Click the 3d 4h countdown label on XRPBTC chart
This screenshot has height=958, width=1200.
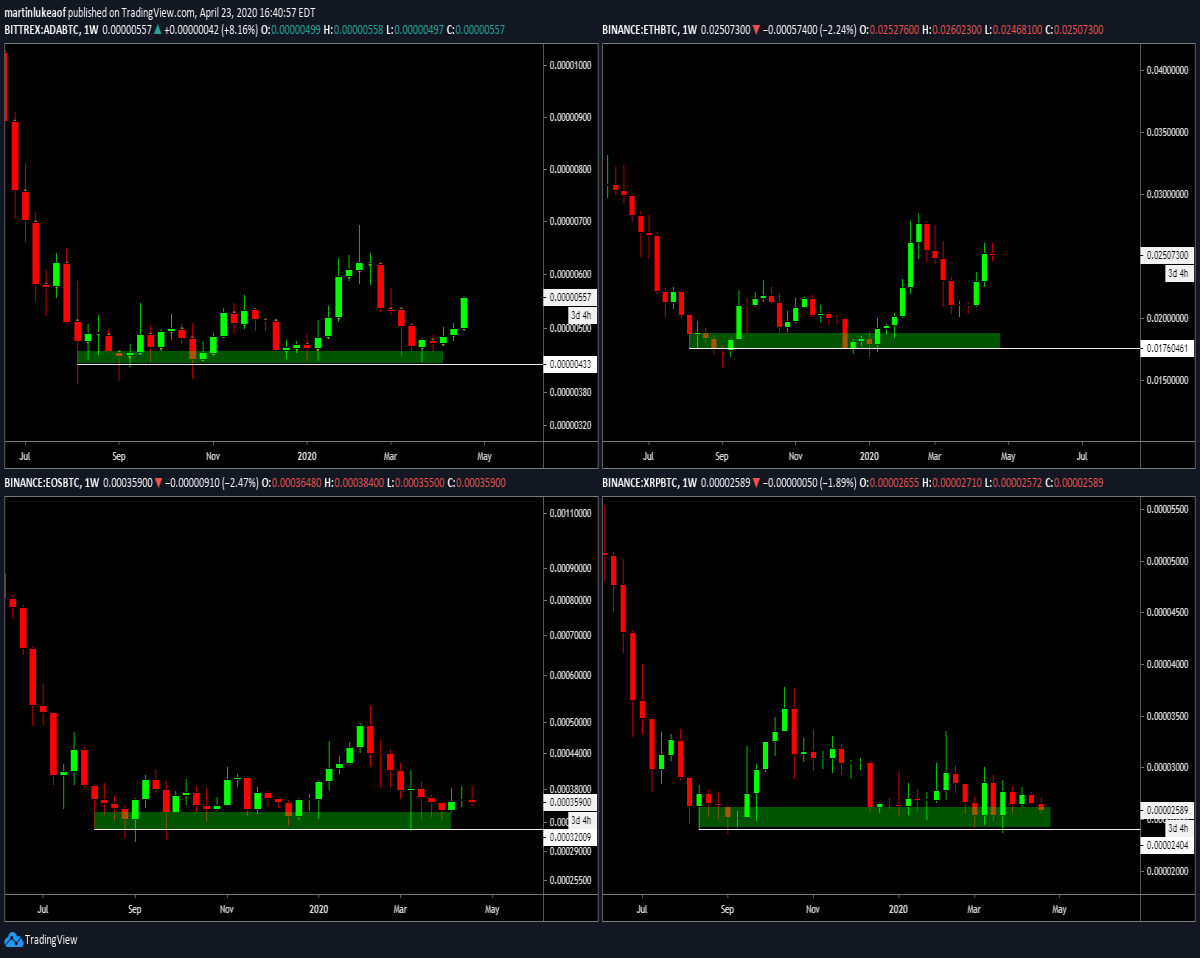1179,828
